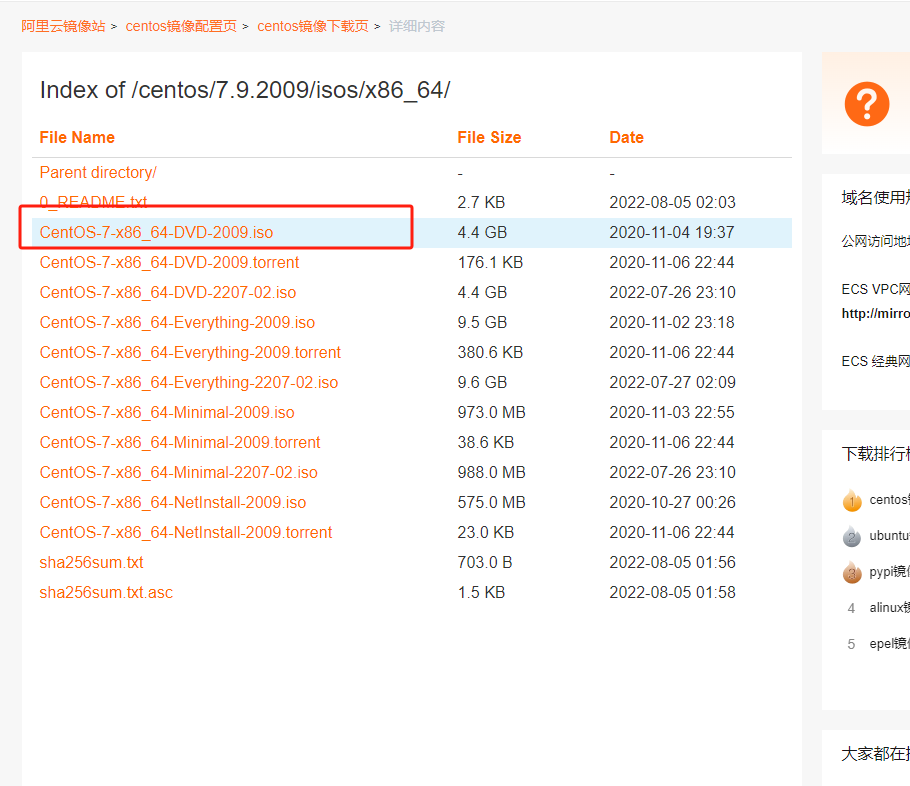Viewport: 910px width, 786px height.
Task: Open sha256sum.txt file
Action: click(91, 563)
